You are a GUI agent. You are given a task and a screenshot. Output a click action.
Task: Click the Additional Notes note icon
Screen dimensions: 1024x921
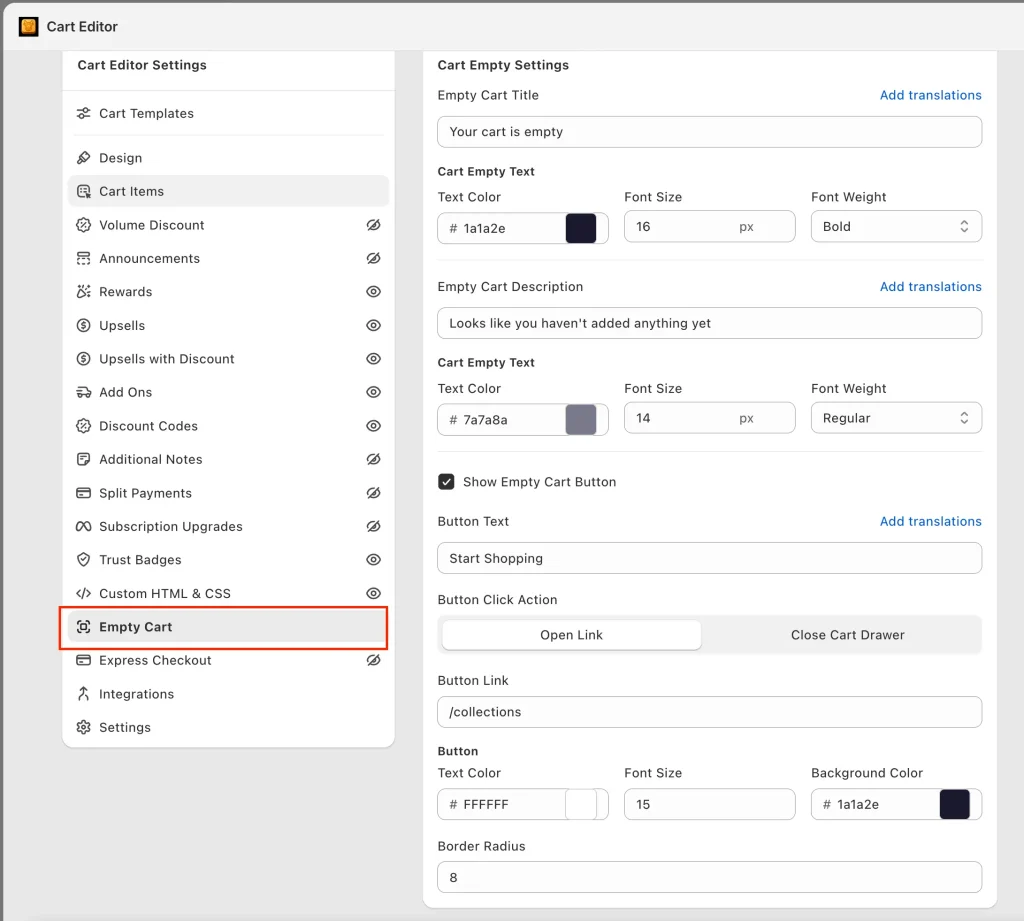point(84,459)
